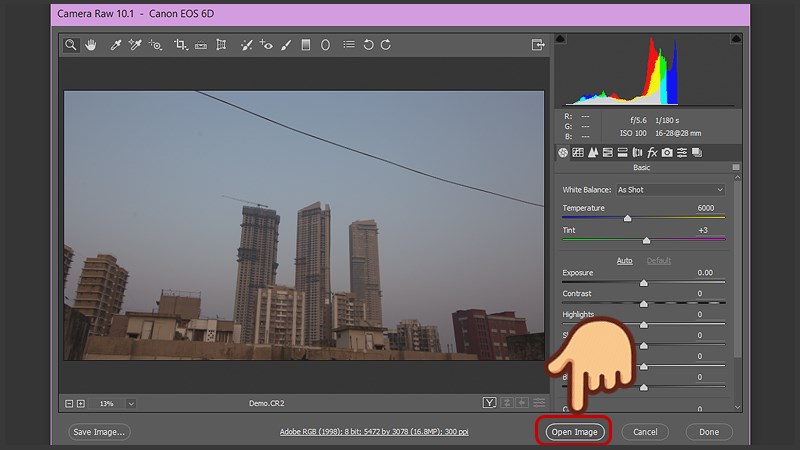Choose the Graduated Filter tool
Image resolution: width=800 pixels, height=450 pixels.
306,45
